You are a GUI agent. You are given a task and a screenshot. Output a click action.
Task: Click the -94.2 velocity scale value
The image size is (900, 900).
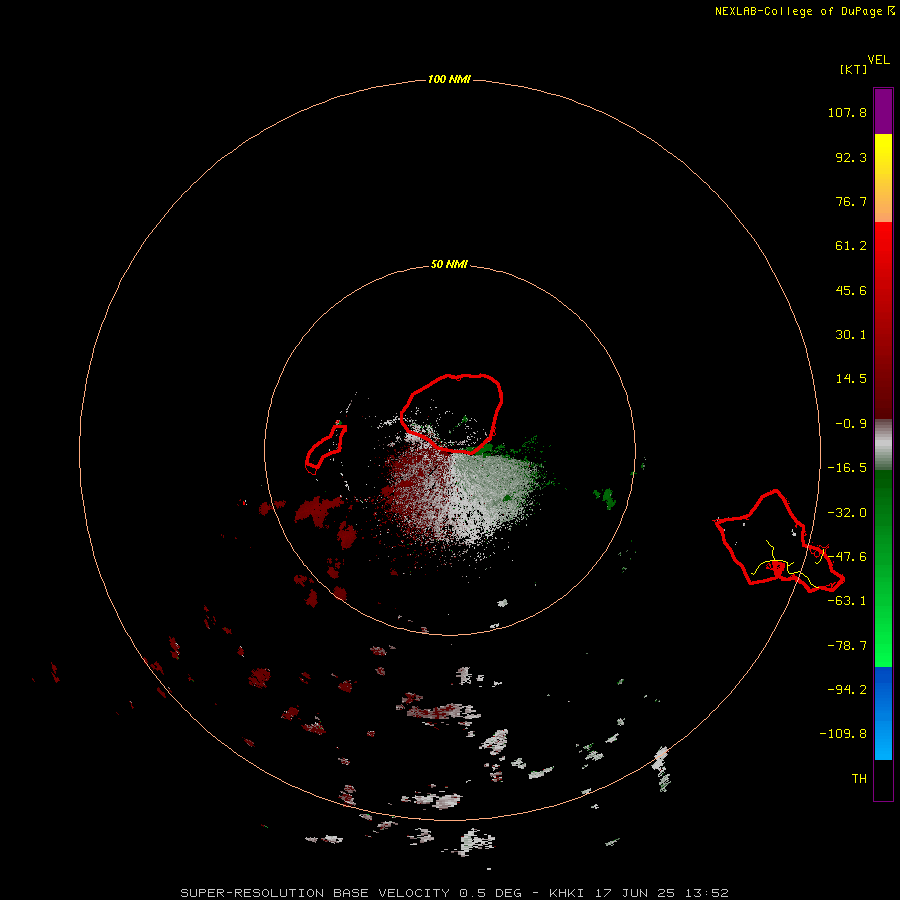(847, 689)
